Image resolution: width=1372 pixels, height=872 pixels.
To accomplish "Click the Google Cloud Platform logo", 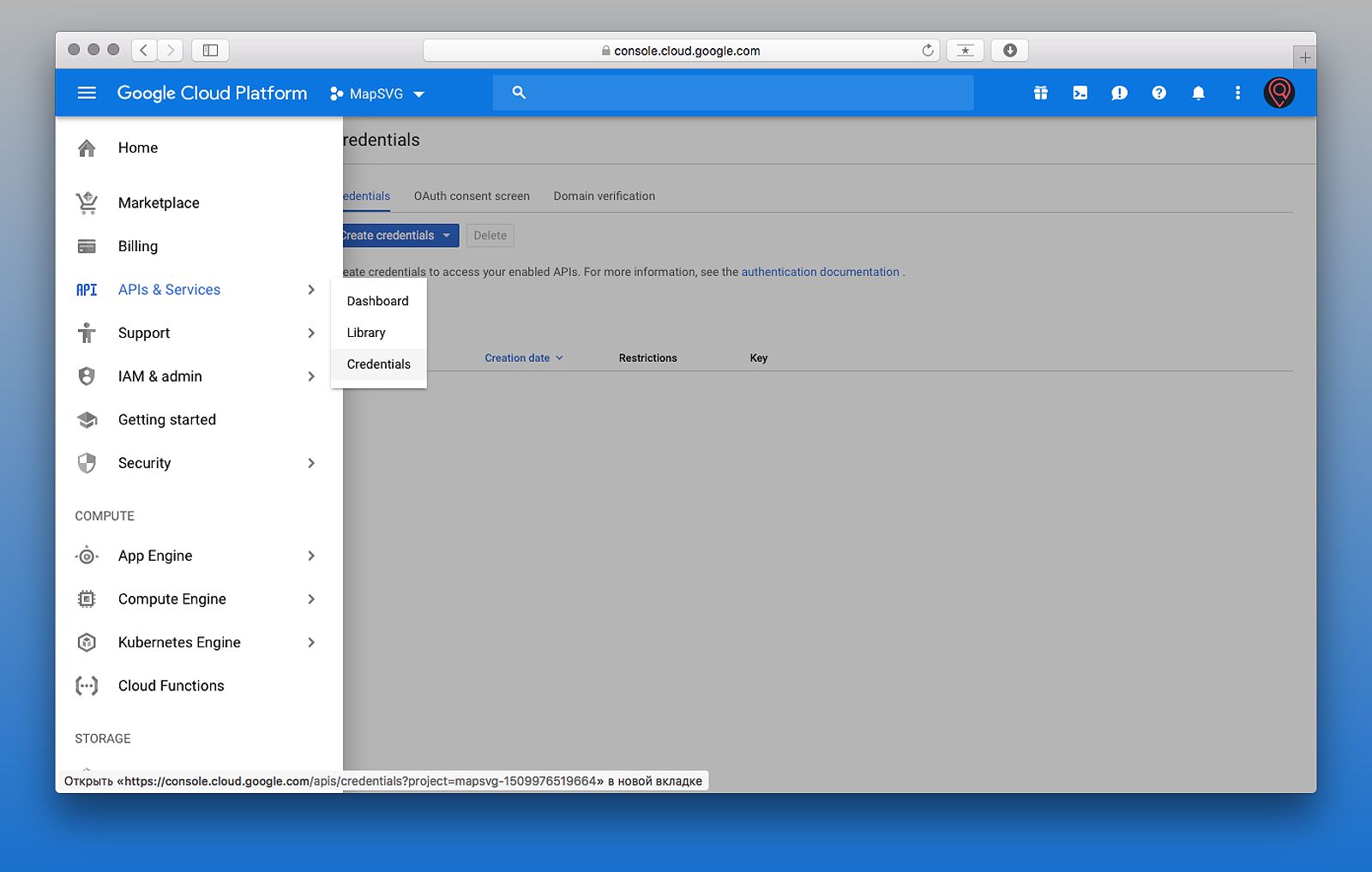I will pos(212,93).
